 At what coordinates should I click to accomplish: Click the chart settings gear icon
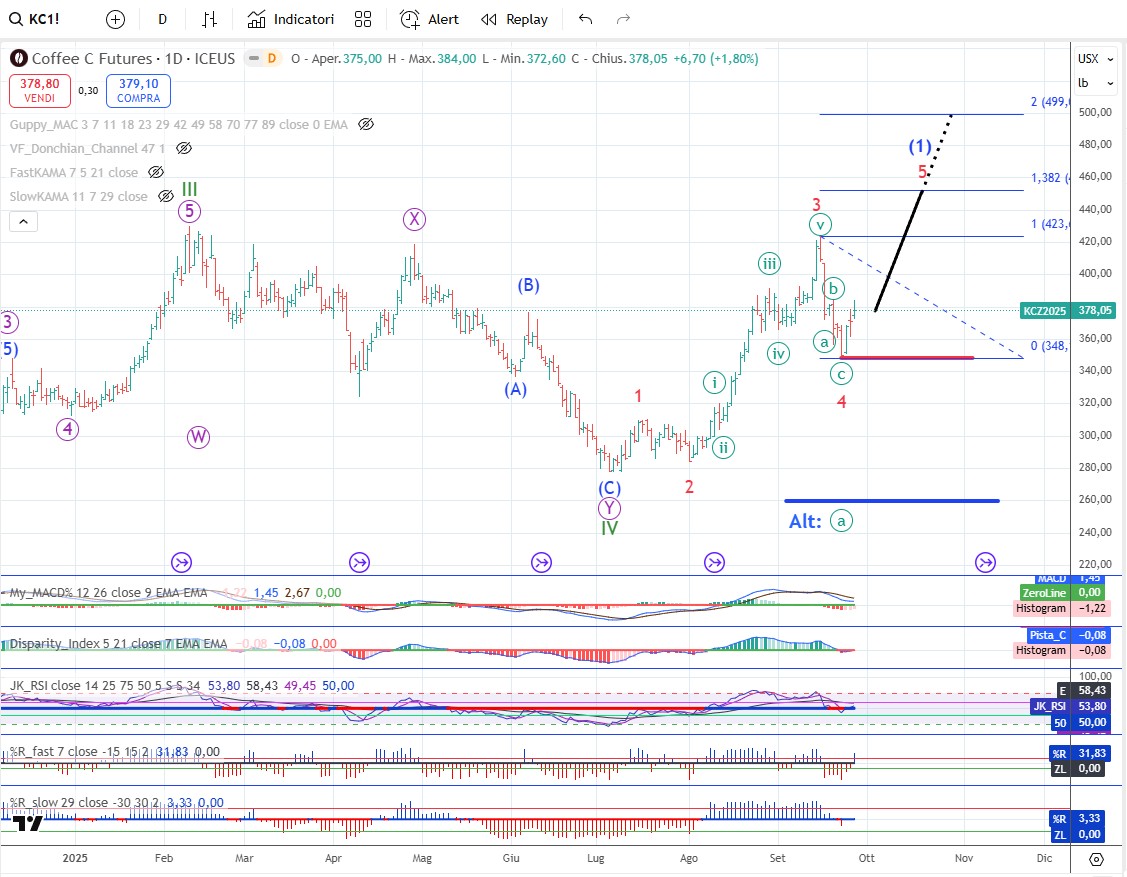click(x=1096, y=859)
